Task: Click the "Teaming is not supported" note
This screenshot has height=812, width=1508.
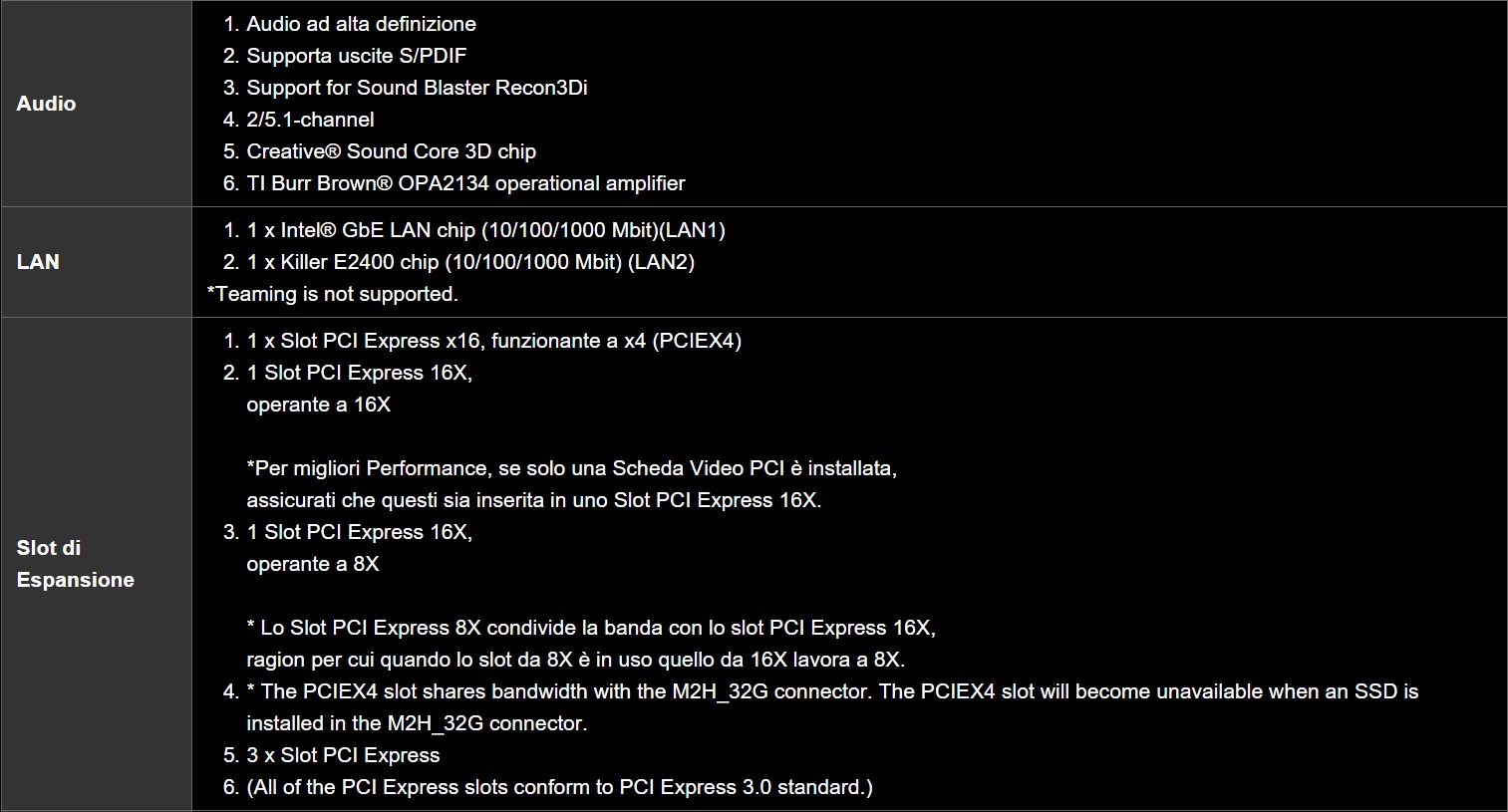Action: [332, 294]
